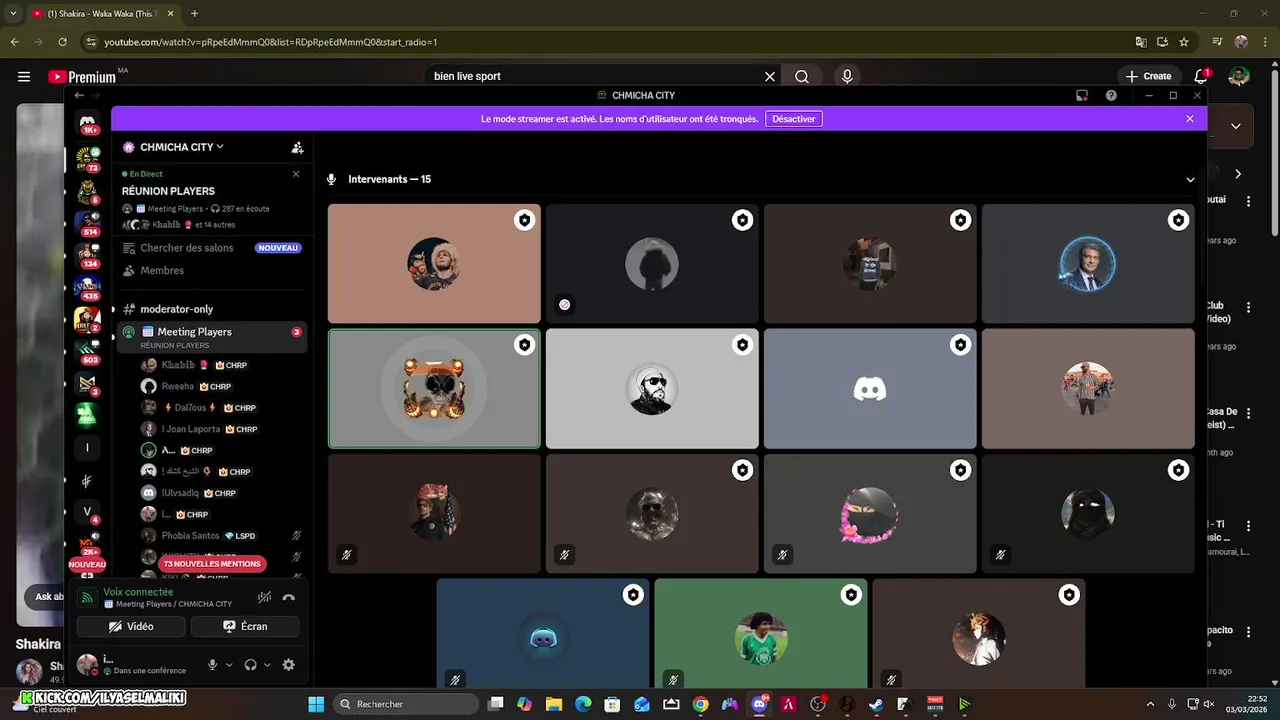Image resolution: width=1280 pixels, height=720 pixels.
Task: Start YouTube voice search microphone
Action: [x=847, y=76]
